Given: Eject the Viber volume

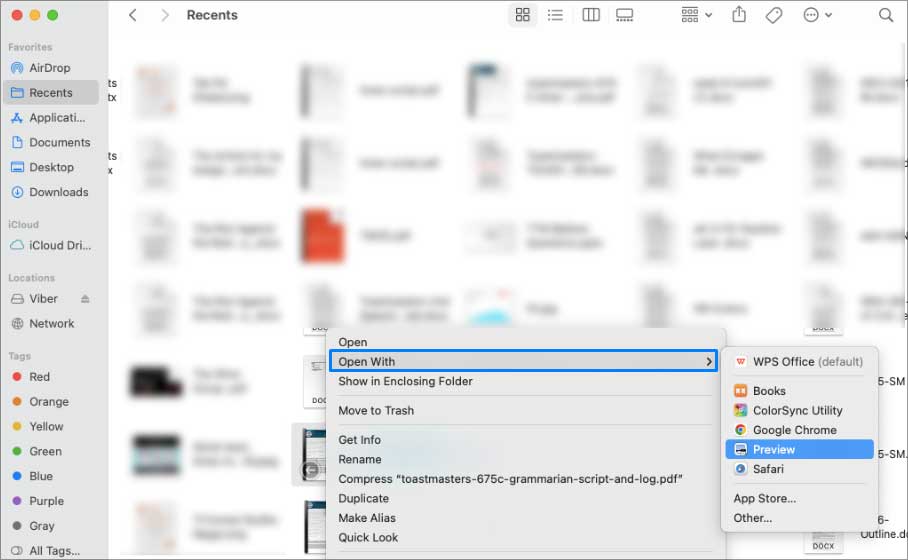Looking at the screenshot, I should coord(85,299).
